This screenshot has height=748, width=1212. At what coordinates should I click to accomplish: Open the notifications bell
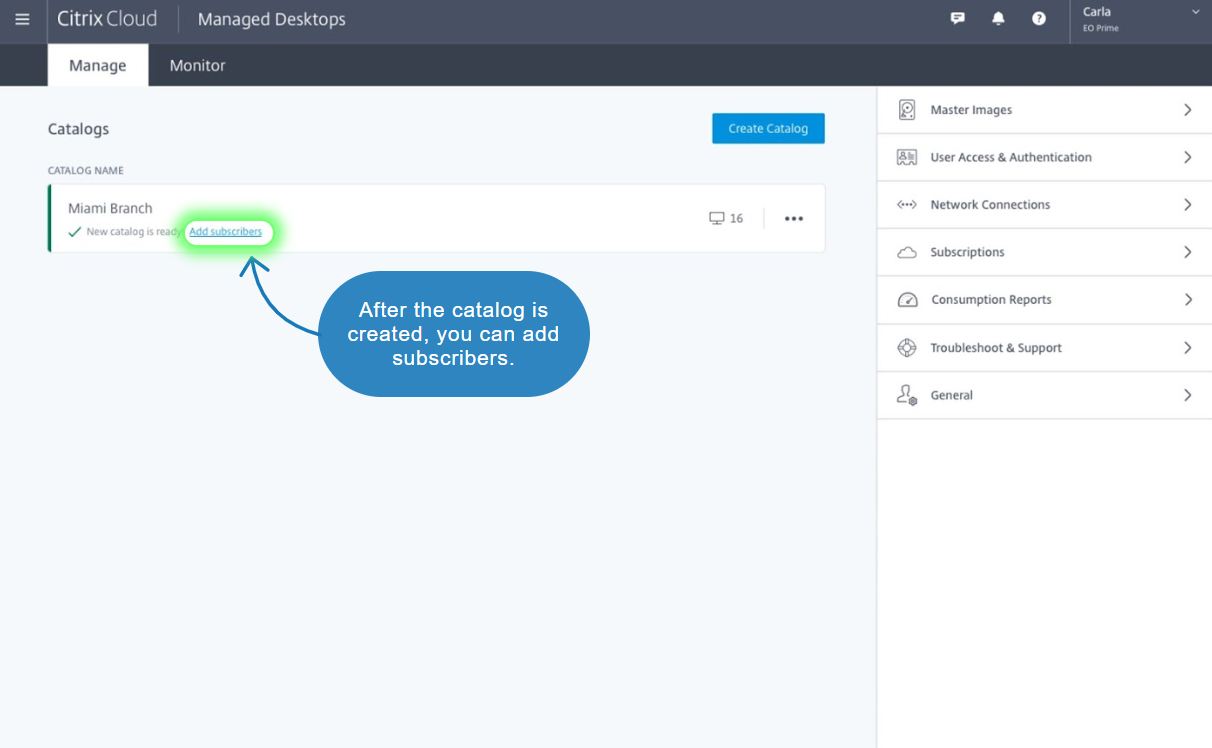[x=998, y=19]
